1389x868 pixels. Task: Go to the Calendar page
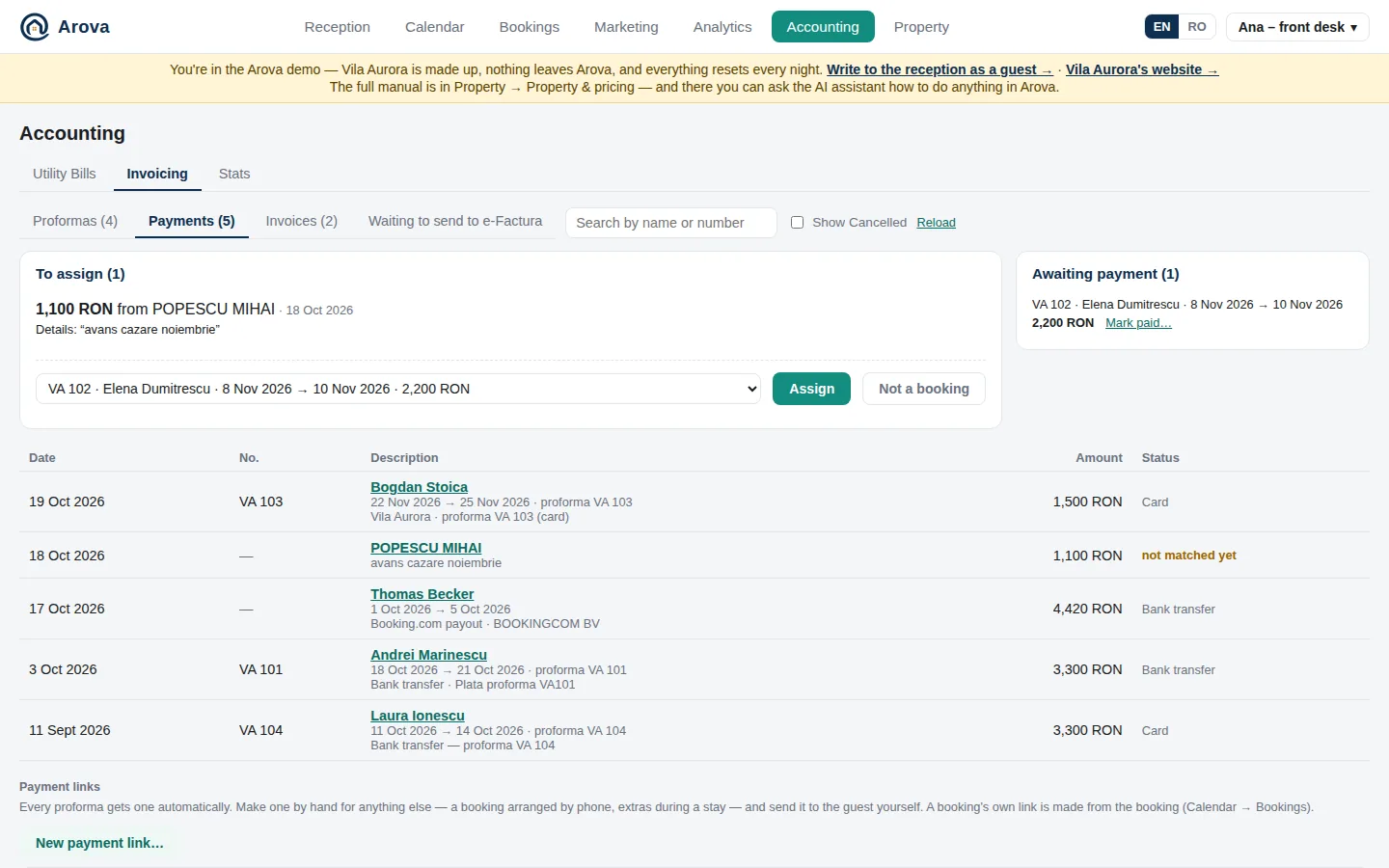(x=435, y=27)
